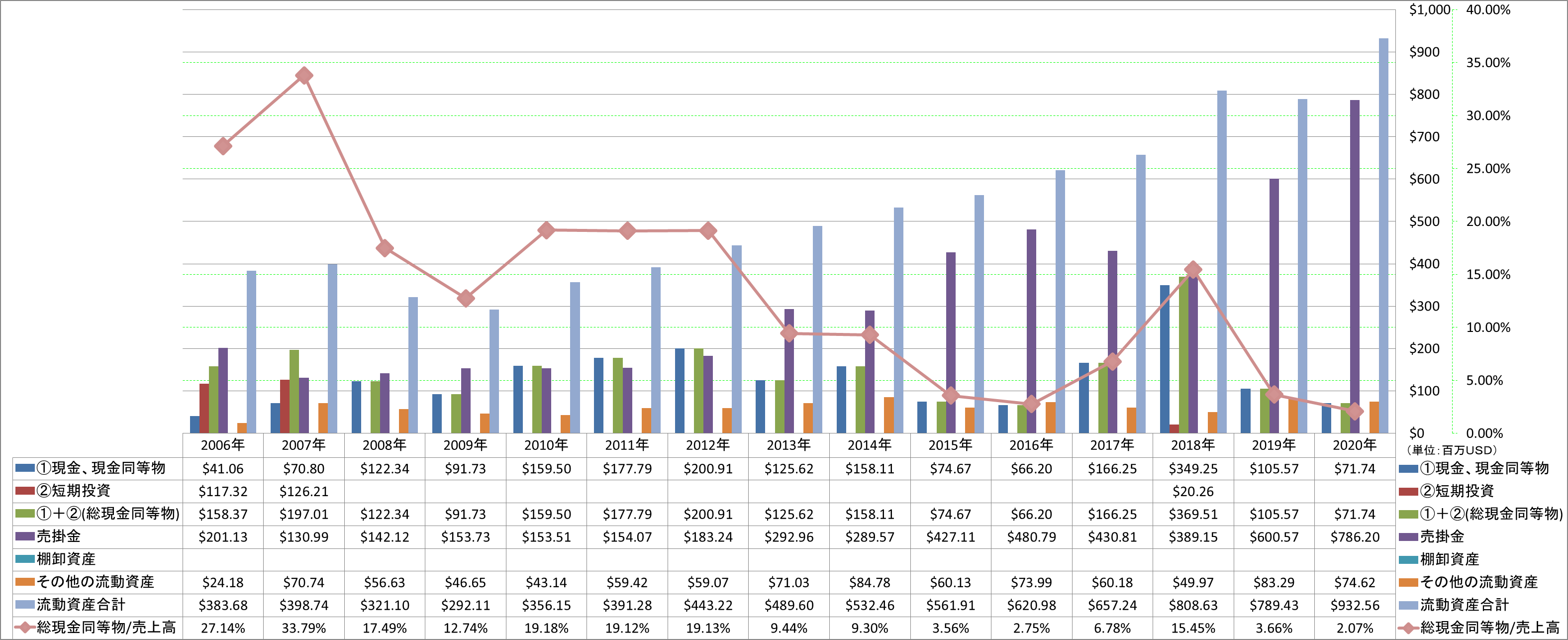The width and height of the screenshot is (1568, 640).
Task: Click the 20.00% secondary axis label
Action: point(1488,221)
